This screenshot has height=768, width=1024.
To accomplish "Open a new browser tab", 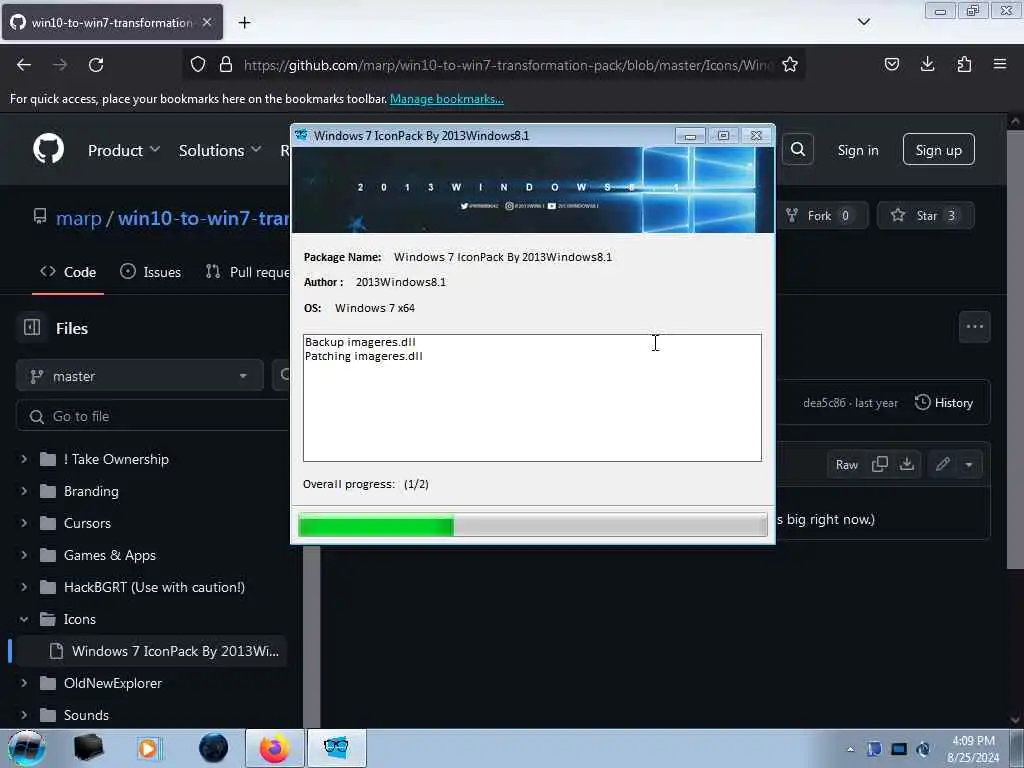I will 244,23.
